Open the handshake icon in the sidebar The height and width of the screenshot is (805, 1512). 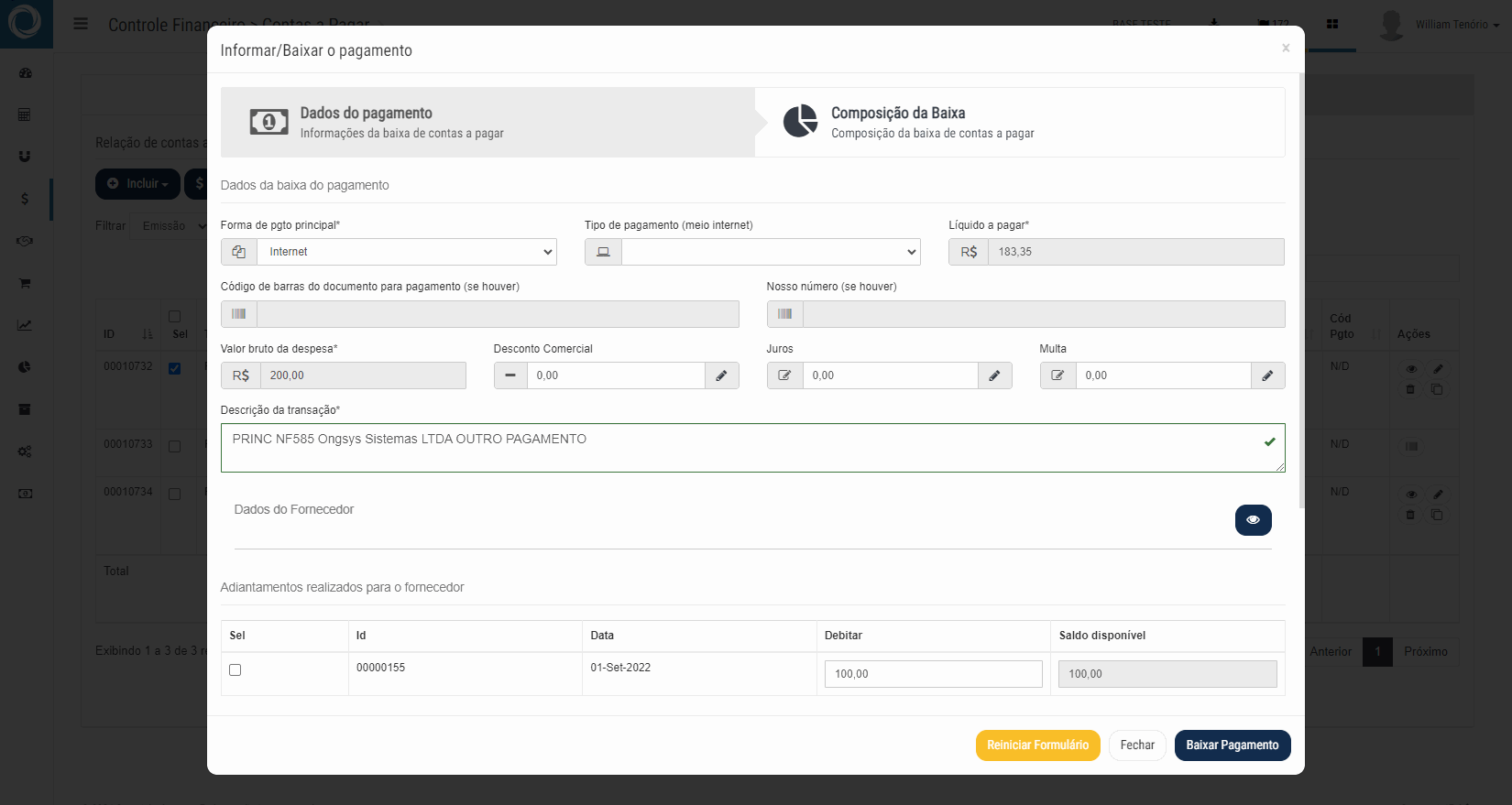pyautogui.click(x=25, y=241)
